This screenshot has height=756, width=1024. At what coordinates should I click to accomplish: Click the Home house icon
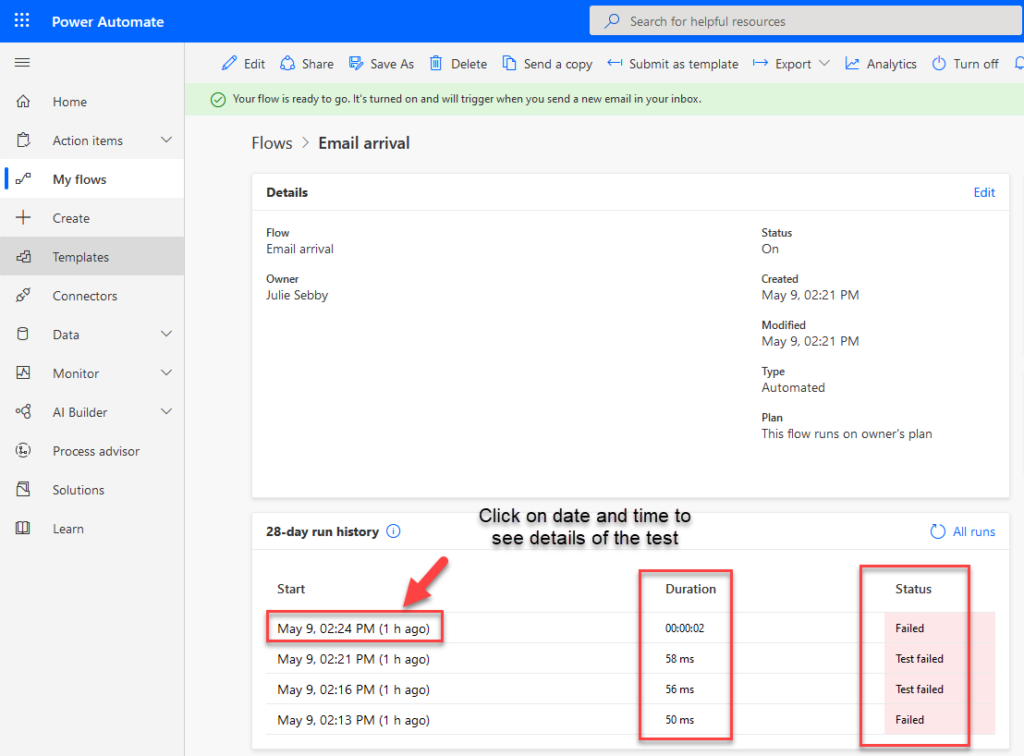point(23,101)
